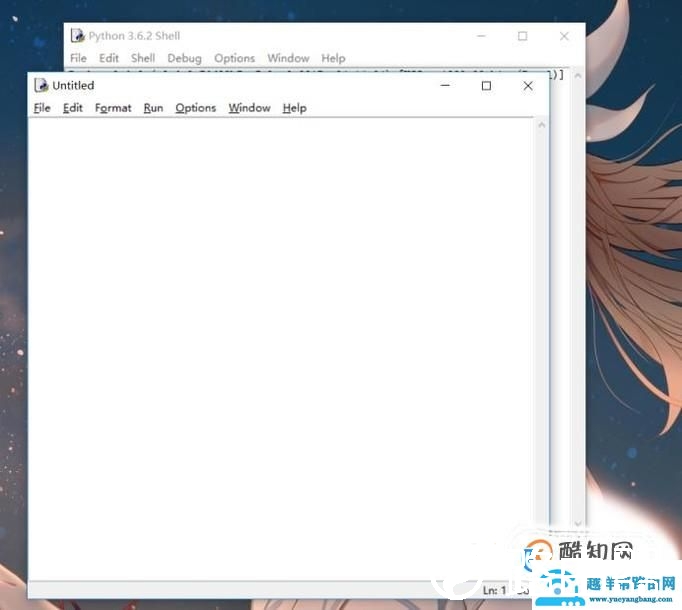Screen dimensions: 682x610
Task: Open the File menu in Python Shell
Action: 78,58
